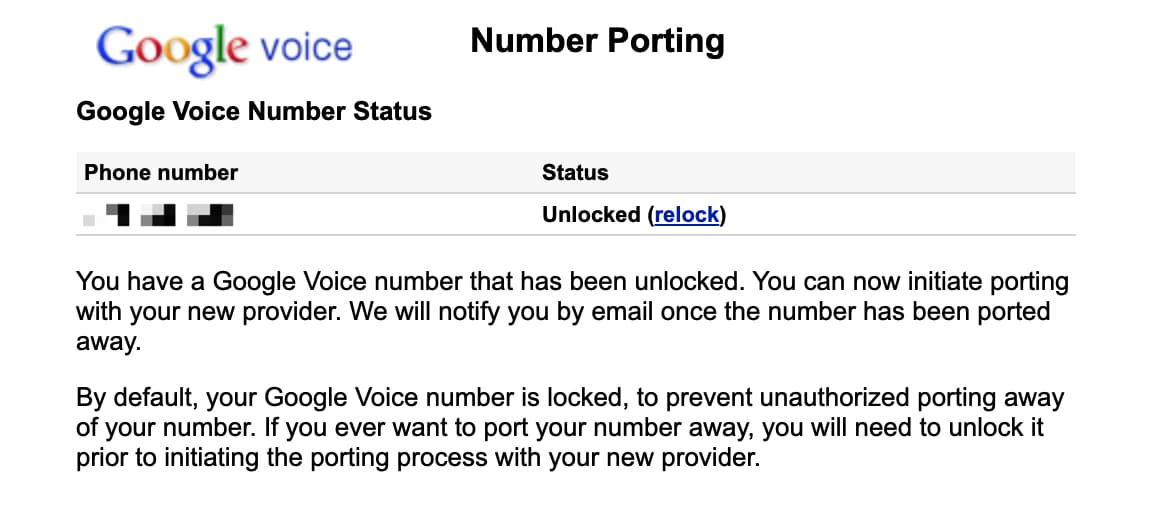Viewport: 1176px width, 524px height.
Task: Click the words "number is locked" in second paragraph
Action: (503, 398)
